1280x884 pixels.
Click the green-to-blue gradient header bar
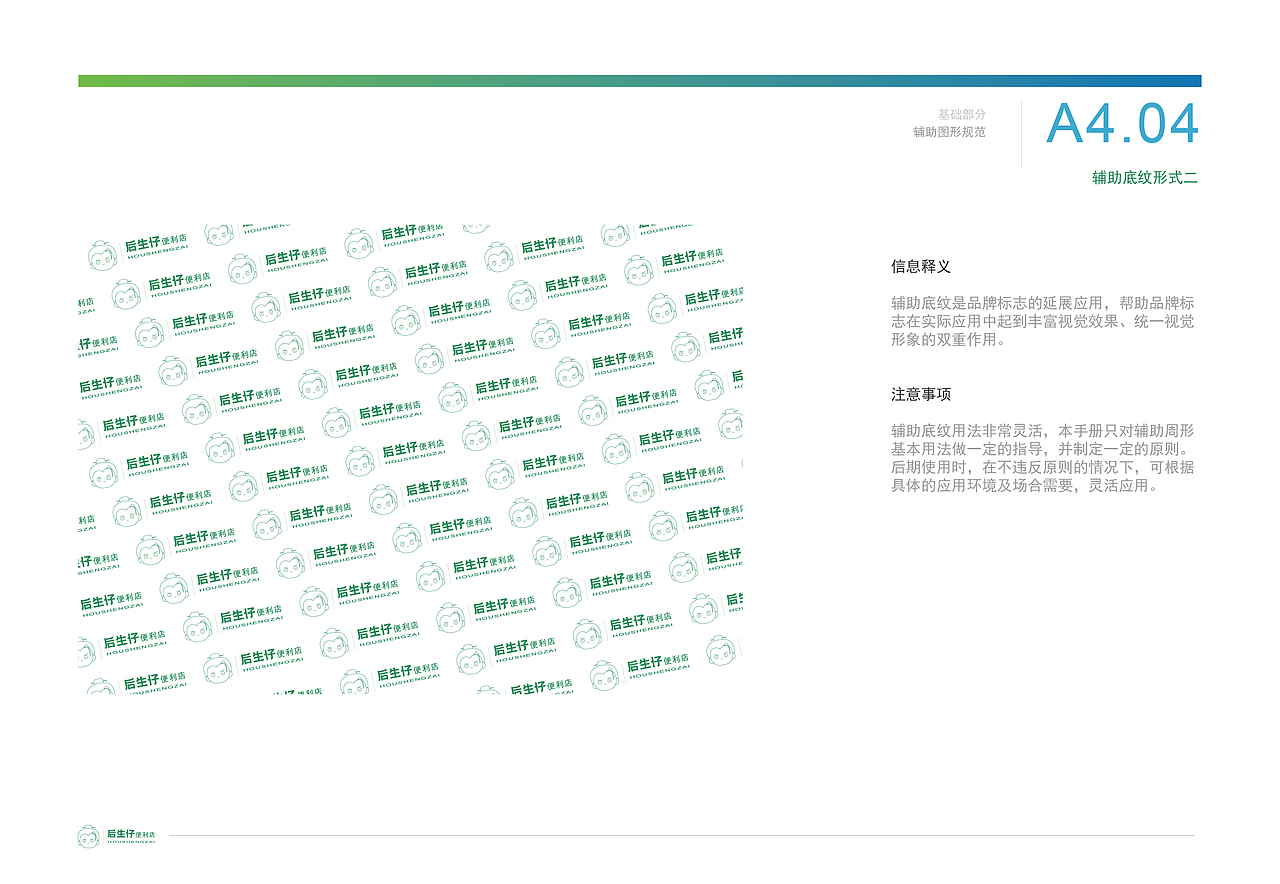[640, 81]
